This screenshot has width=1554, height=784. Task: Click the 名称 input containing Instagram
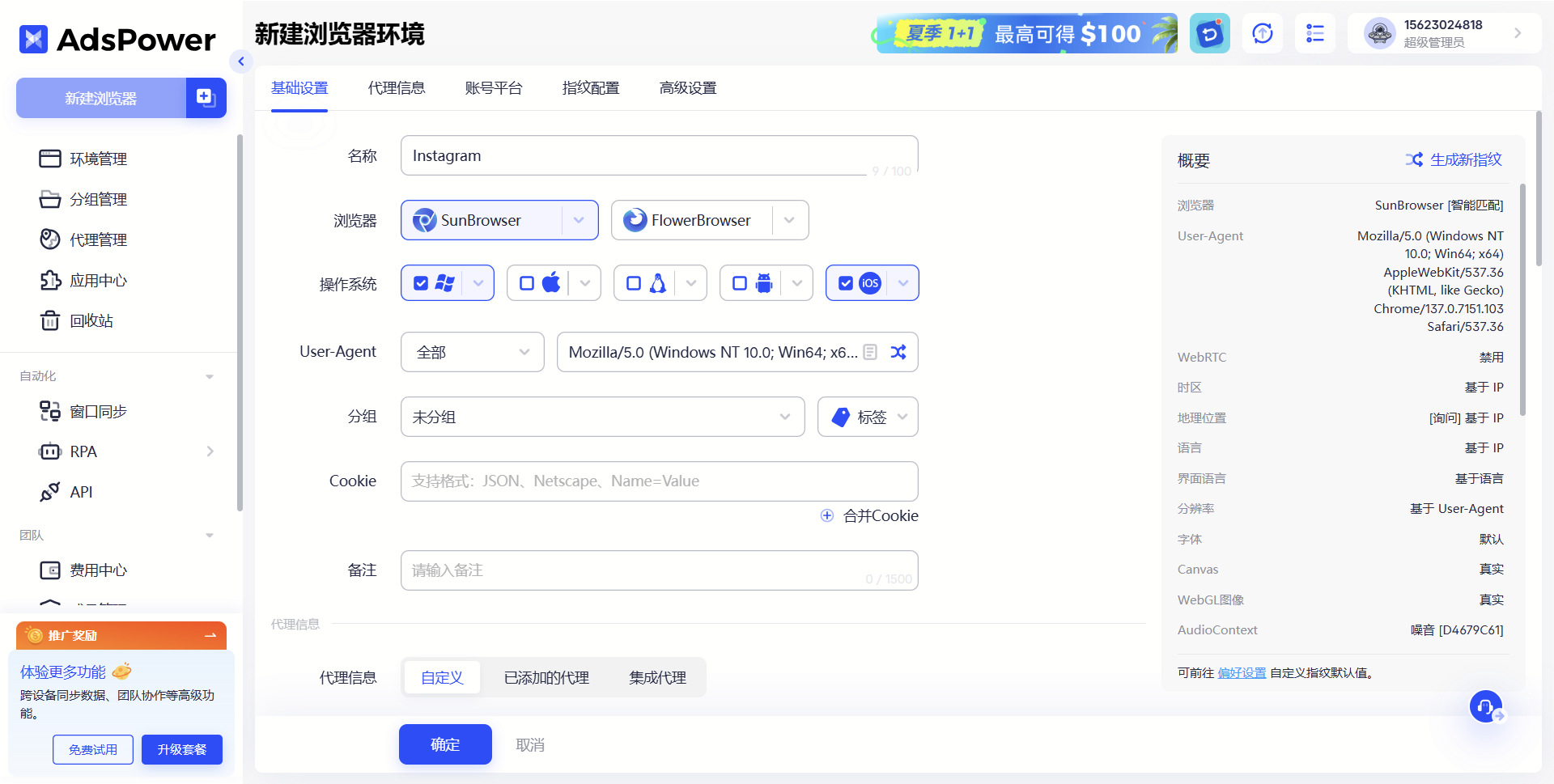pyautogui.click(x=660, y=155)
